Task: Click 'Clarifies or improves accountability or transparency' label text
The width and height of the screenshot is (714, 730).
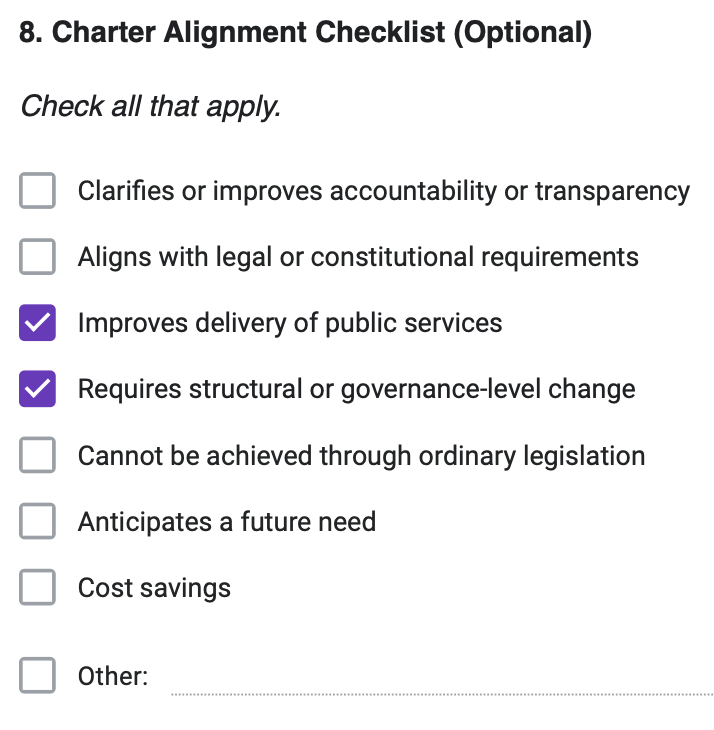Action: 384,191
